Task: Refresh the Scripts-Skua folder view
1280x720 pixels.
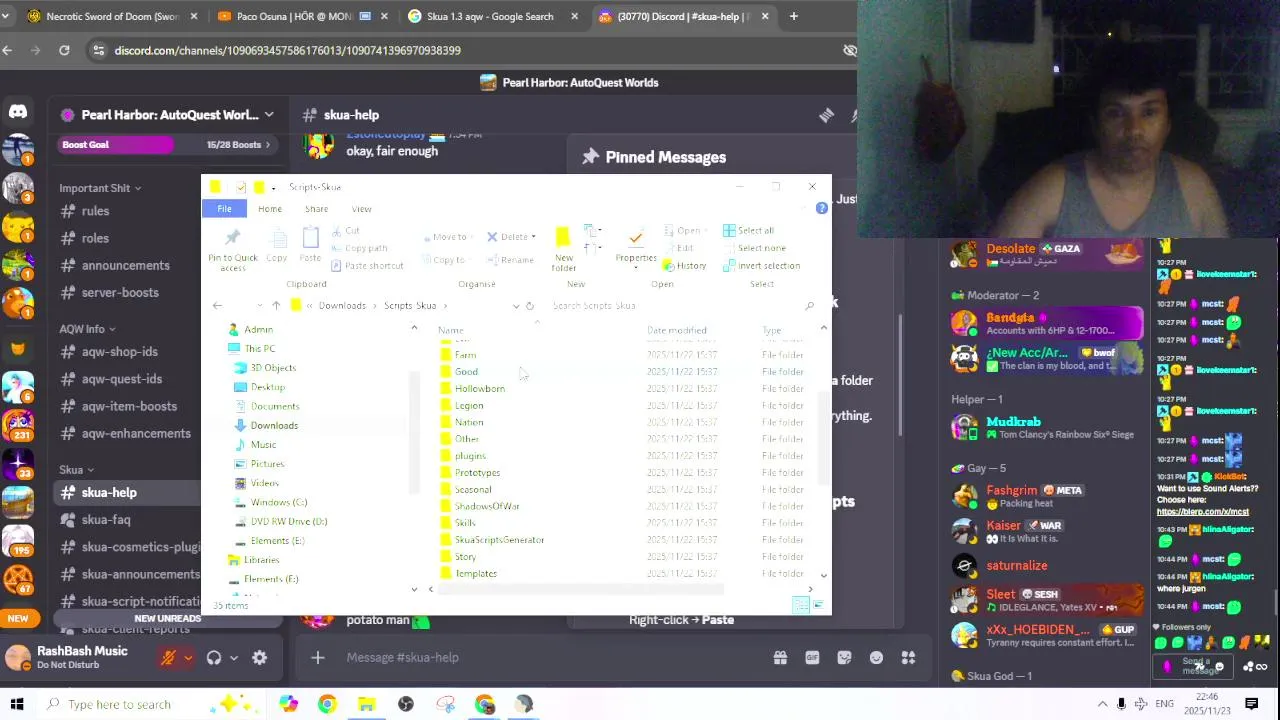Action: pyautogui.click(x=530, y=306)
